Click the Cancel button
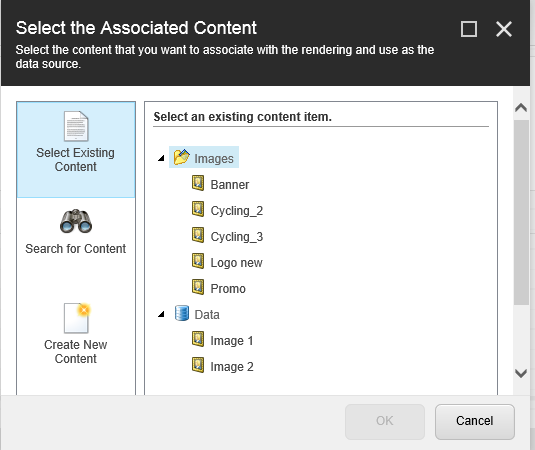This screenshot has width=535, height=450. click(x=475, y=422)
